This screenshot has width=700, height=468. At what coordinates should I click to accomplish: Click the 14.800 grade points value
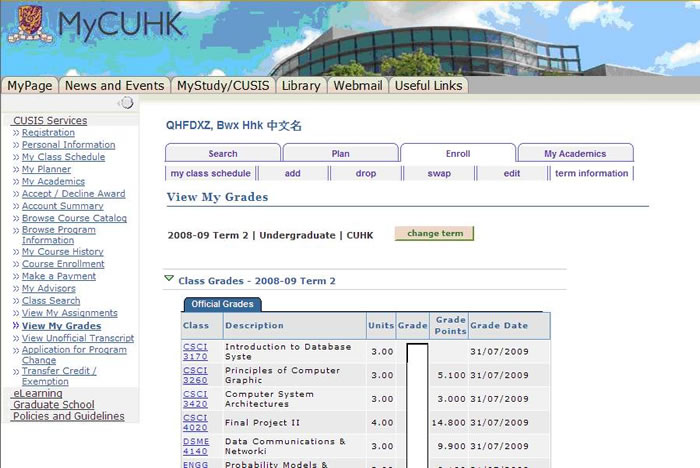(449, 422)
